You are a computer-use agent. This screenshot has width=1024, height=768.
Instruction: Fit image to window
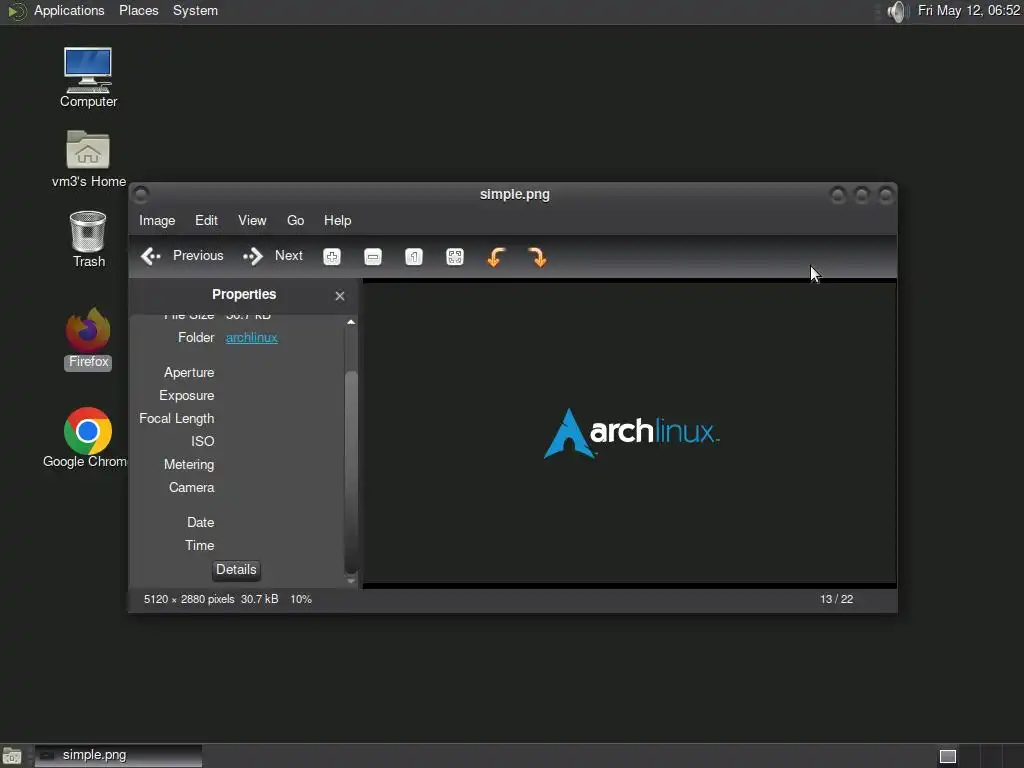pos(455,257)
